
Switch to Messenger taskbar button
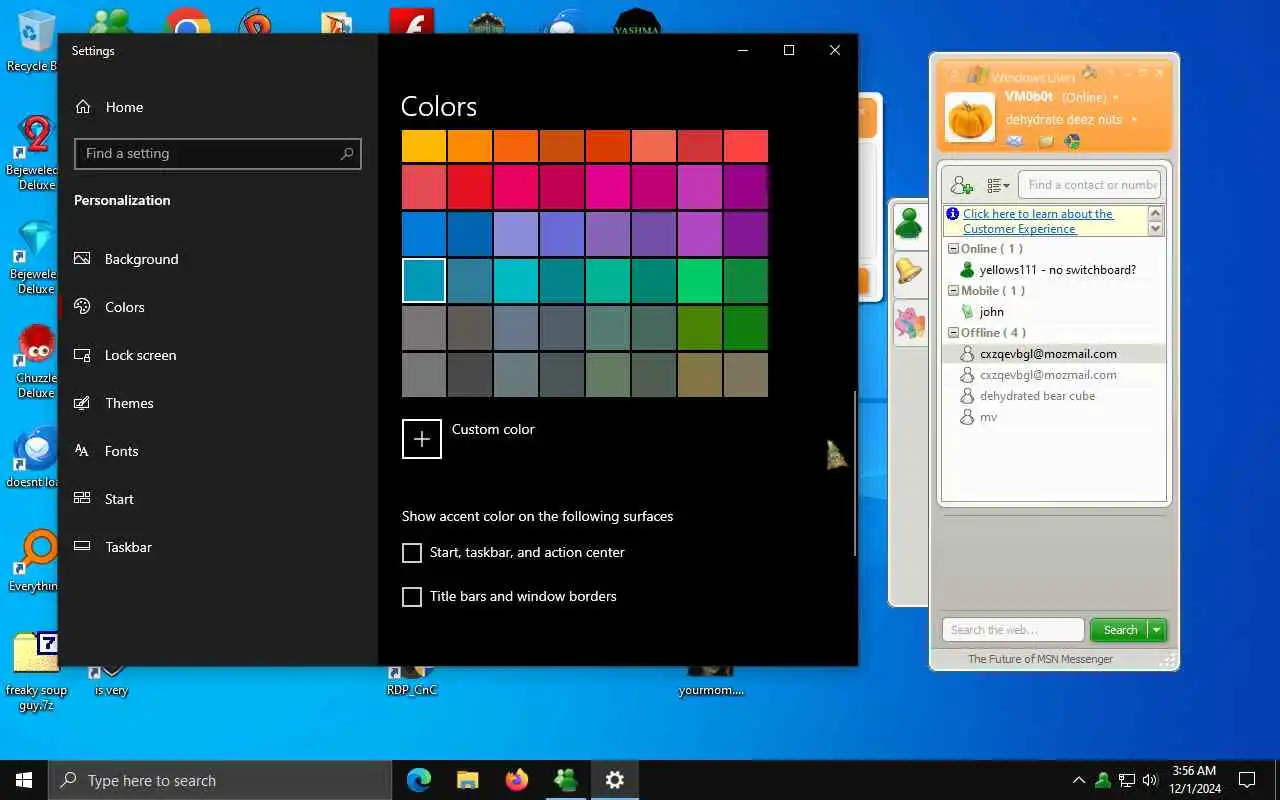[x=566, y=780]
